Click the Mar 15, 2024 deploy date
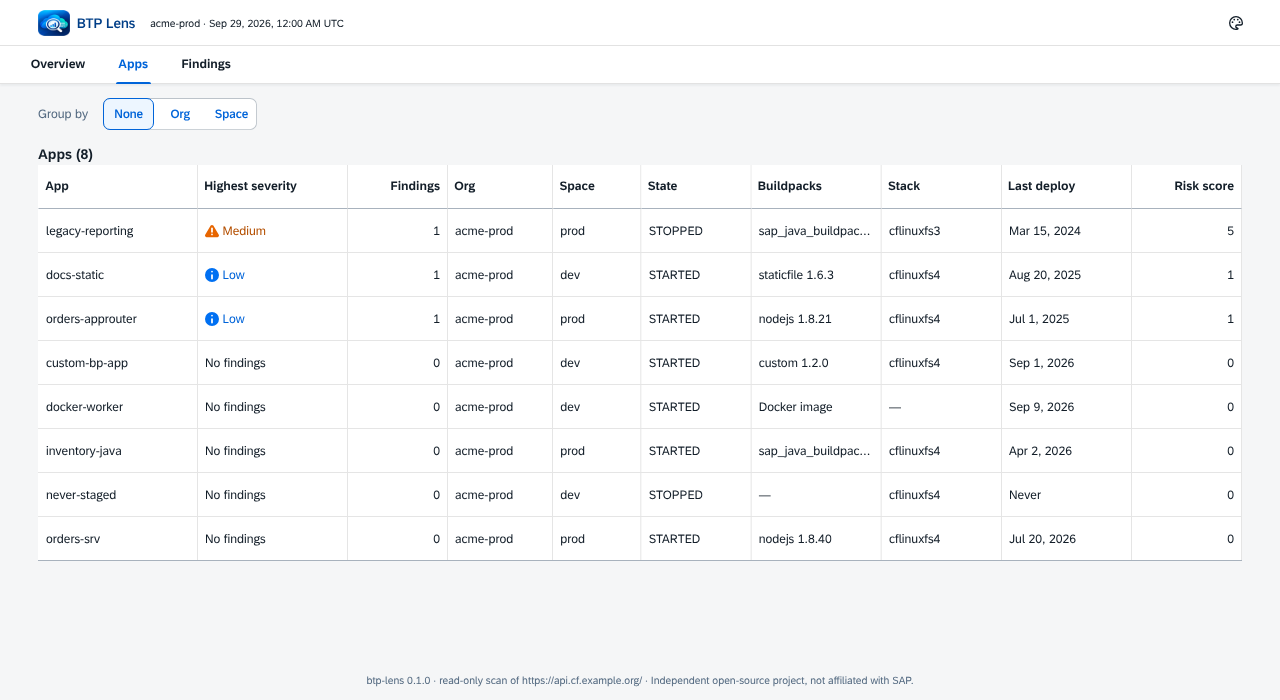The width and height of the screenshot is (1280, 700). [1045, 231]
